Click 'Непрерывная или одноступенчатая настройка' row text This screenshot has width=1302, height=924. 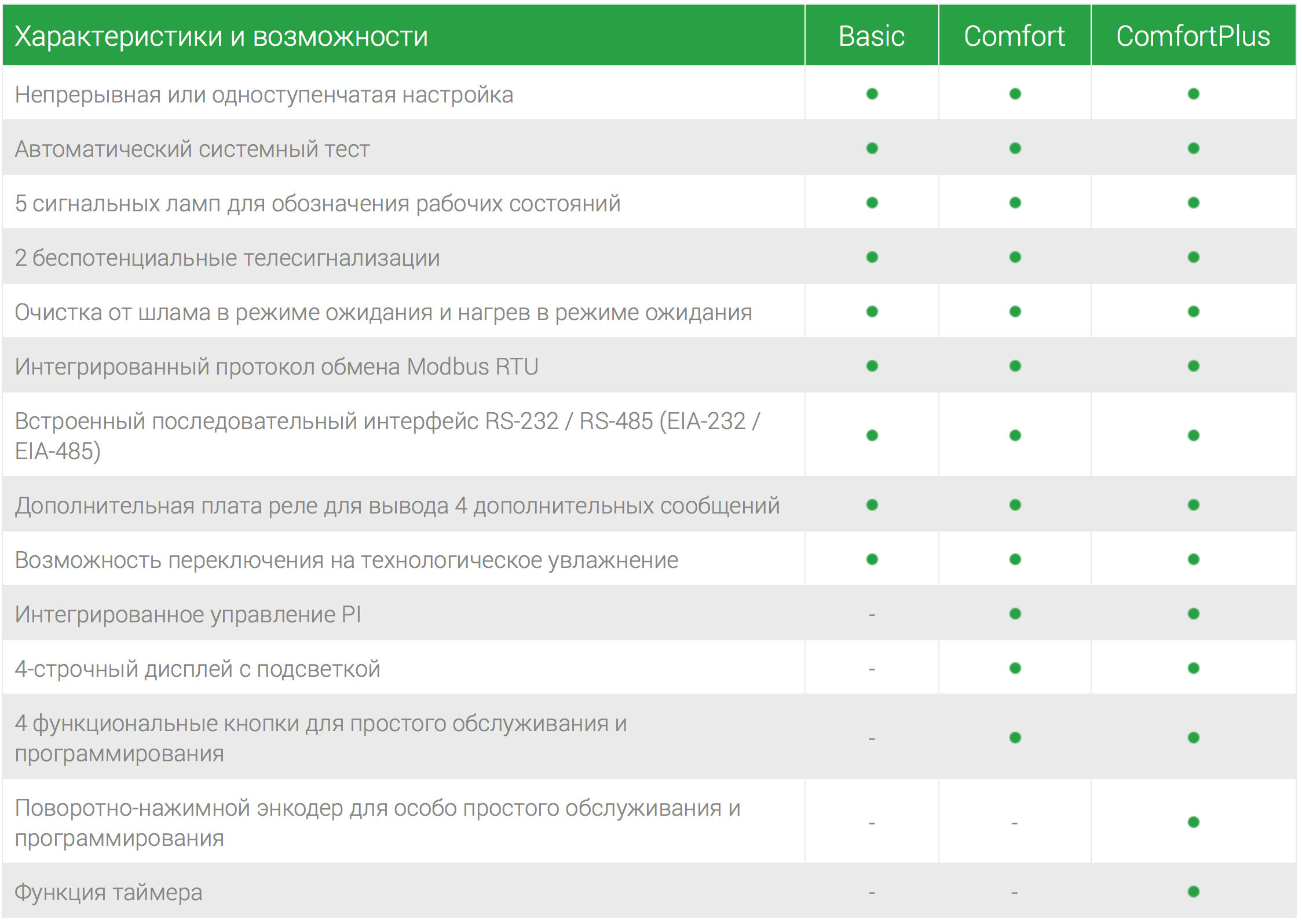pyautogui.click(x=264, y=95)
